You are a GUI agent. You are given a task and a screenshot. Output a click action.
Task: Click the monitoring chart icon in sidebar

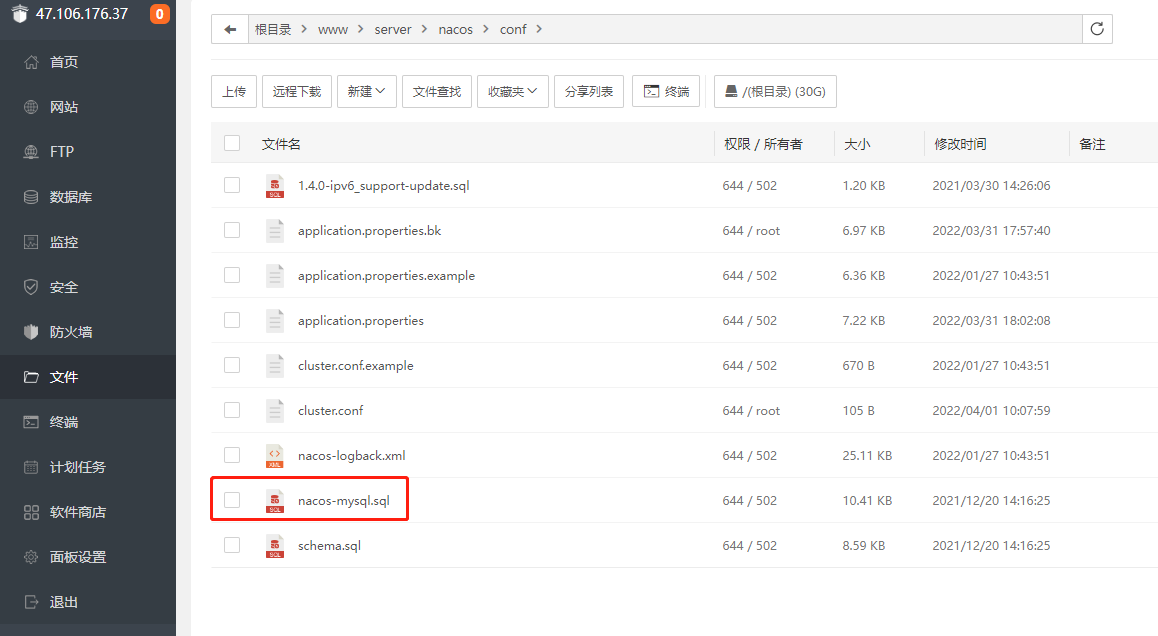(x=31, y=242)
